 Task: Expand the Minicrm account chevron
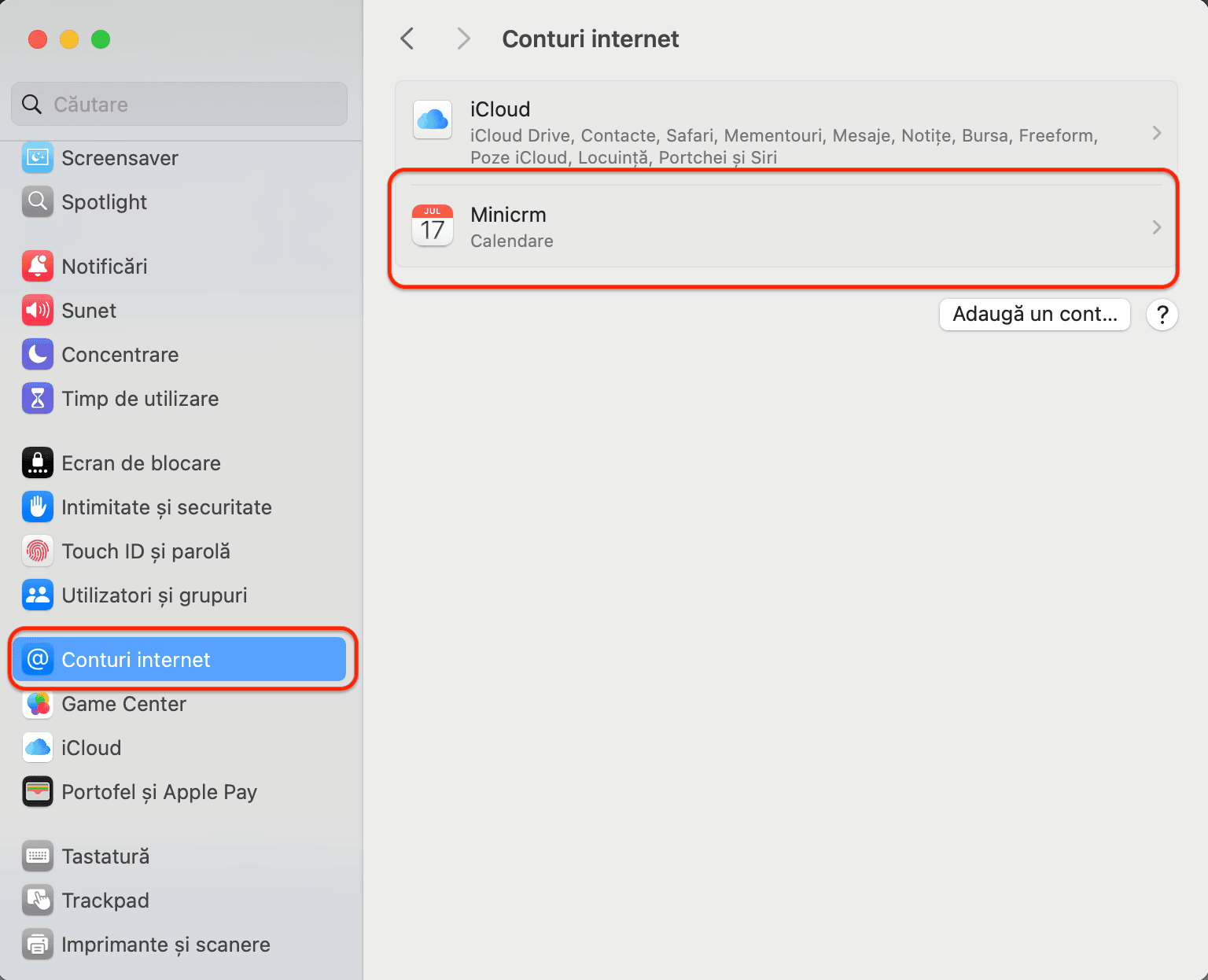pos(1156,227)
